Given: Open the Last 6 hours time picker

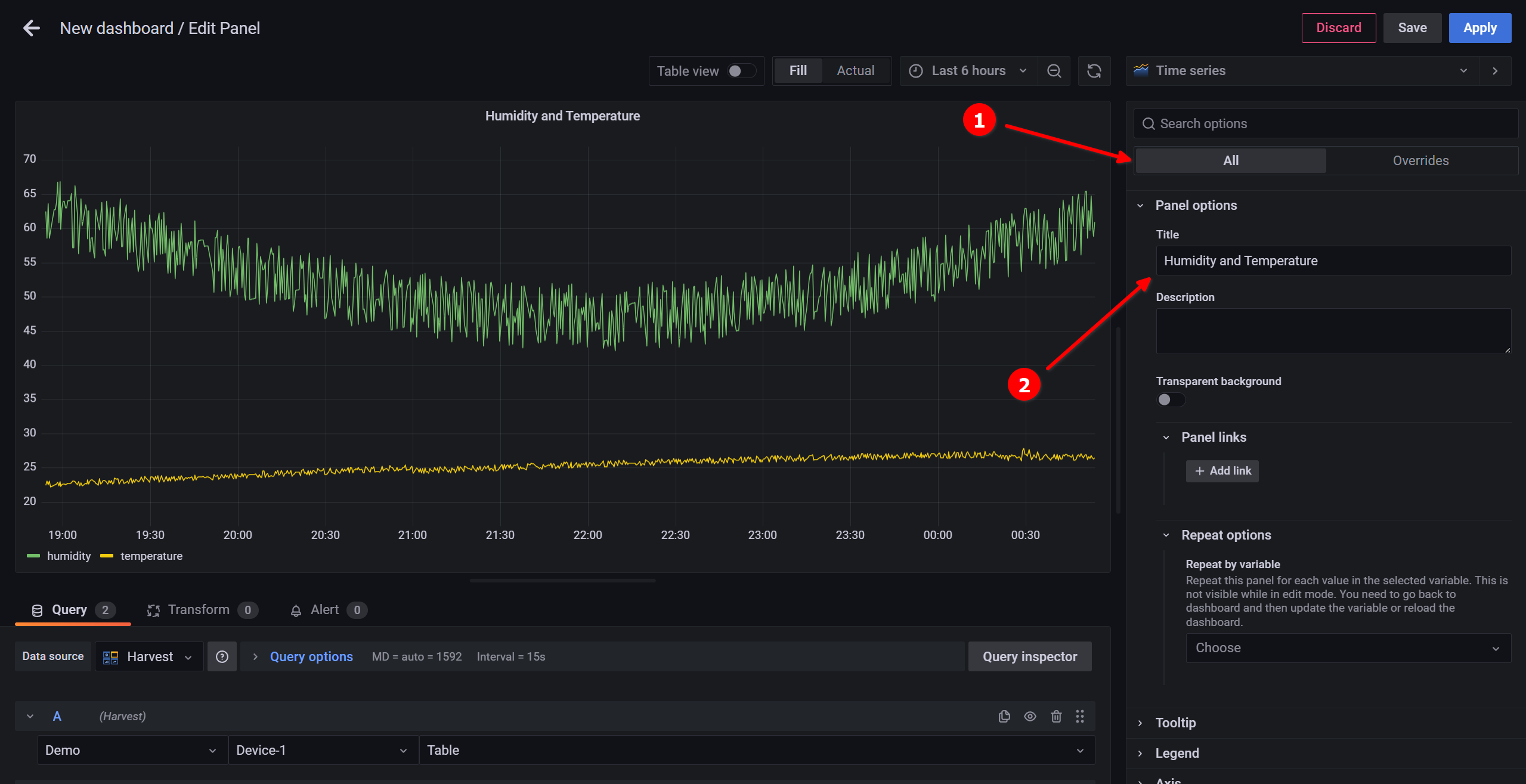Looking at the screenshot, I should point(968,71).
